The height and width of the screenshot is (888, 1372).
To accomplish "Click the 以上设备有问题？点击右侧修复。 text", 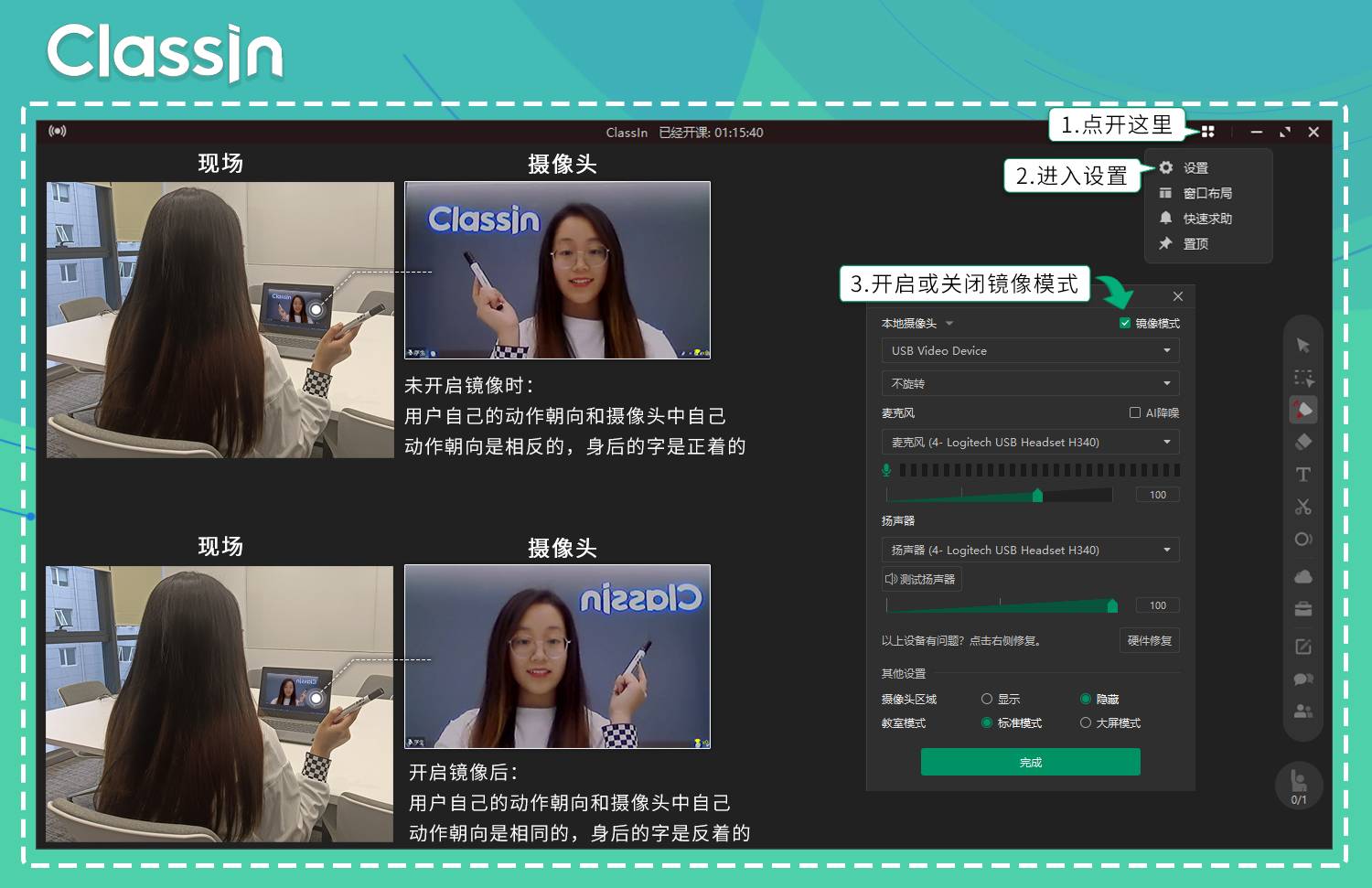I will tap(961, 641).
